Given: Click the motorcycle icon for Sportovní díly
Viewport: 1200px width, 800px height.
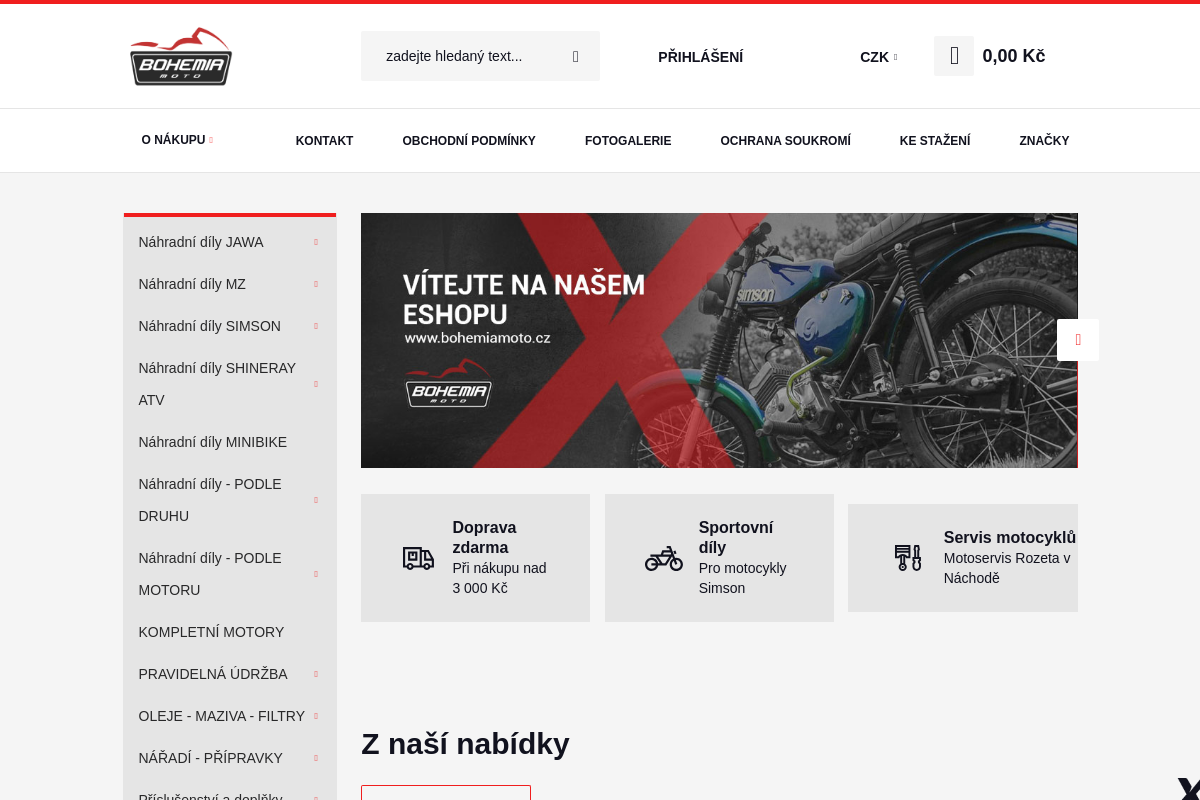Looking at the screenshot, I should [664, 558].
